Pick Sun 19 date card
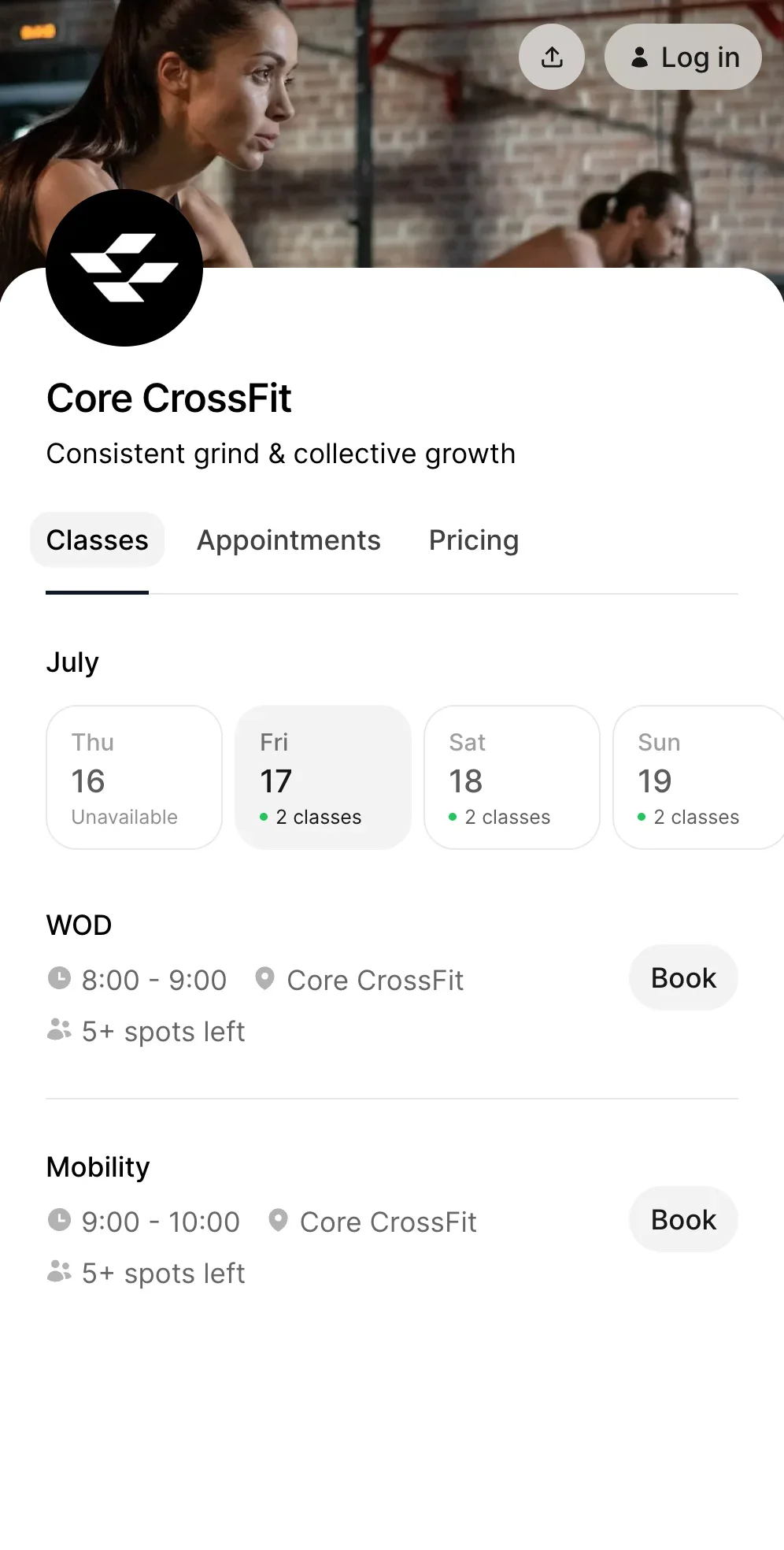The height and width of the screenshot is (1550, 784). point(698,777)
